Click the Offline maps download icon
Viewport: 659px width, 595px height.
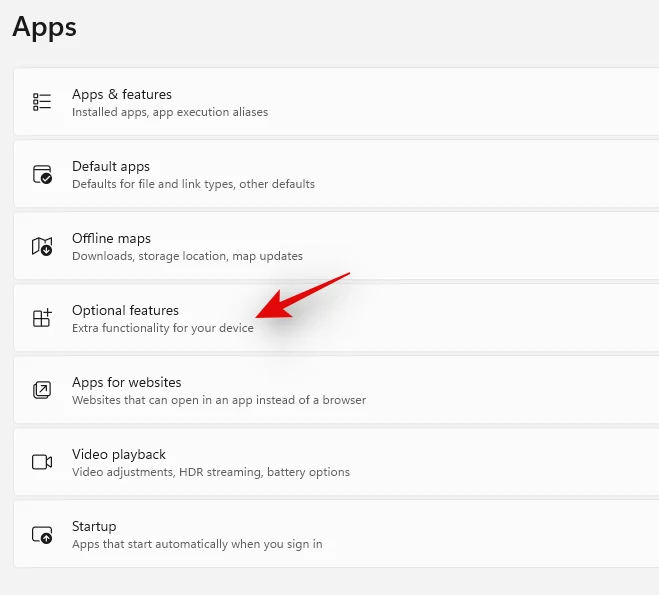click(x=42, y=246)
